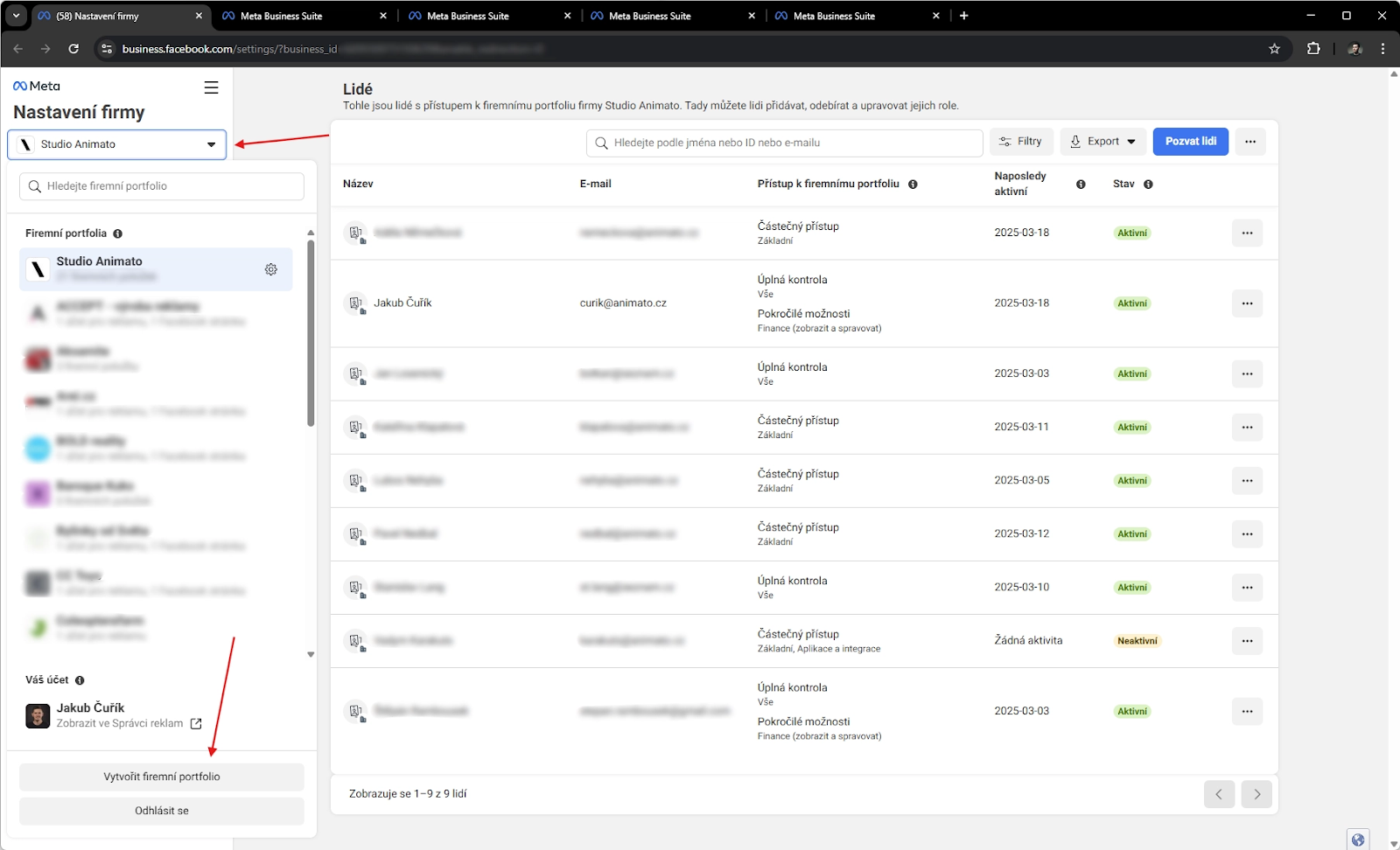
Task: Reload the page
Action: (73, 49)
